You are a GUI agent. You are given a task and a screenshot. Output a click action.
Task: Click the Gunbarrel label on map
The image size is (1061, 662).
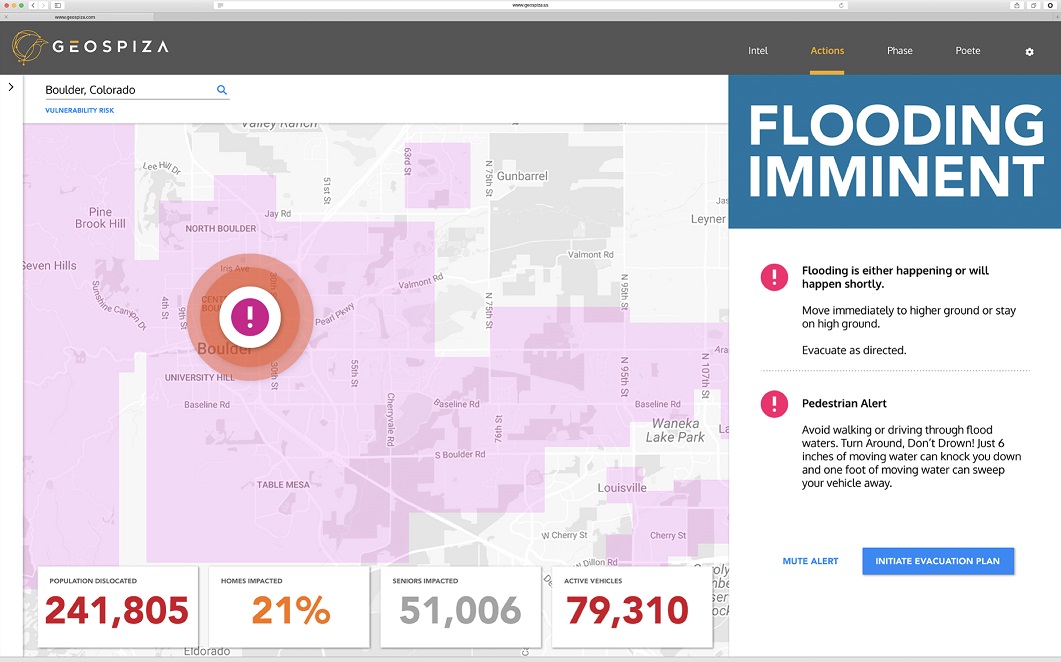(522, 176)
